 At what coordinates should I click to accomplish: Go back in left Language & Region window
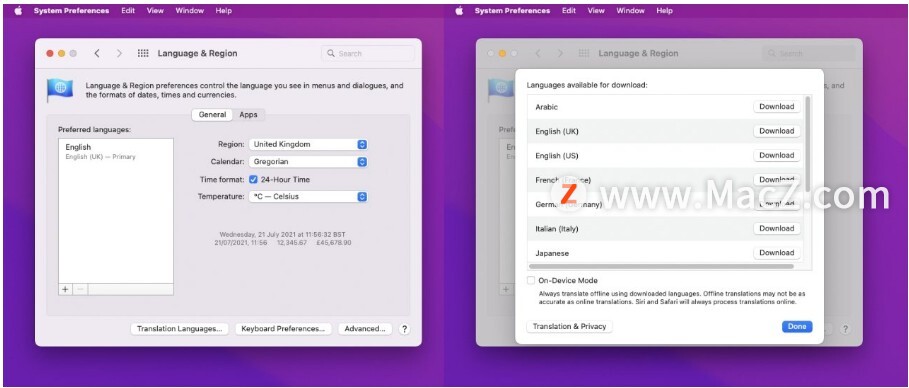click(x=97, y=53)
